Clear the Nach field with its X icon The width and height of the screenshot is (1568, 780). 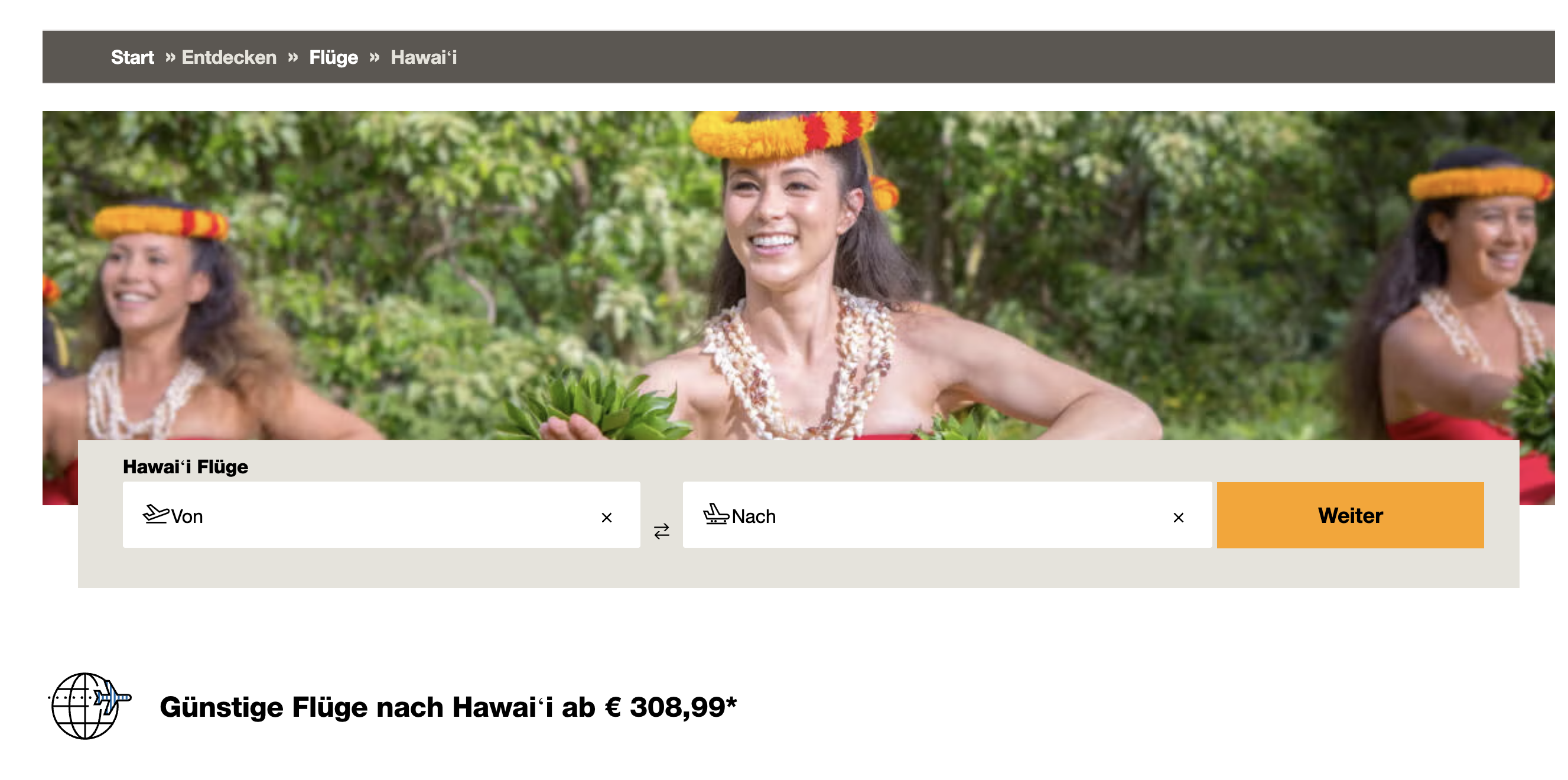[1179, 518]
